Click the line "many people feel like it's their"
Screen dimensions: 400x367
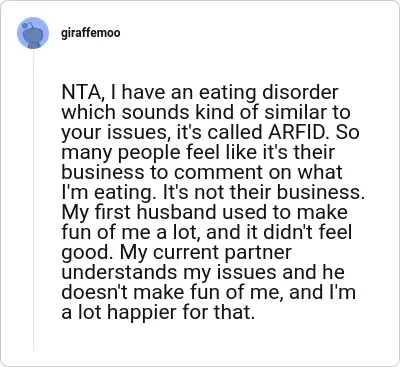point(198,153)
